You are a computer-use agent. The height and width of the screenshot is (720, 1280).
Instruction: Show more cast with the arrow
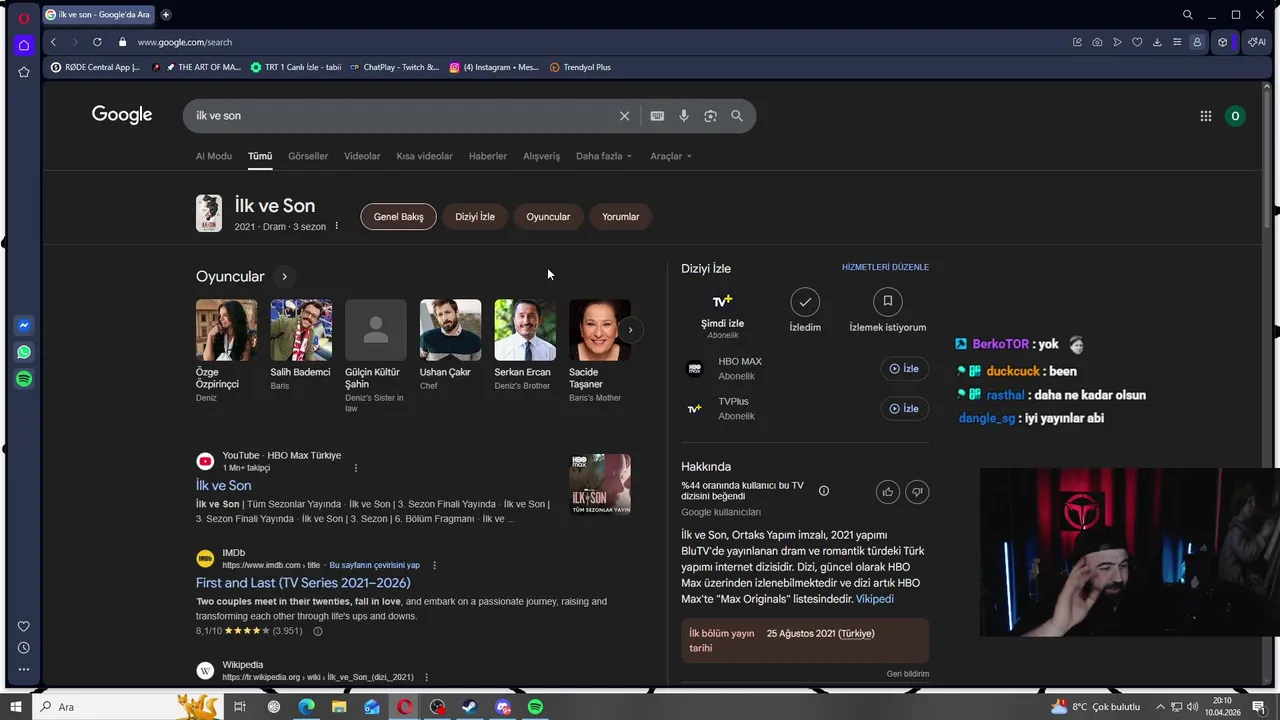630,330
